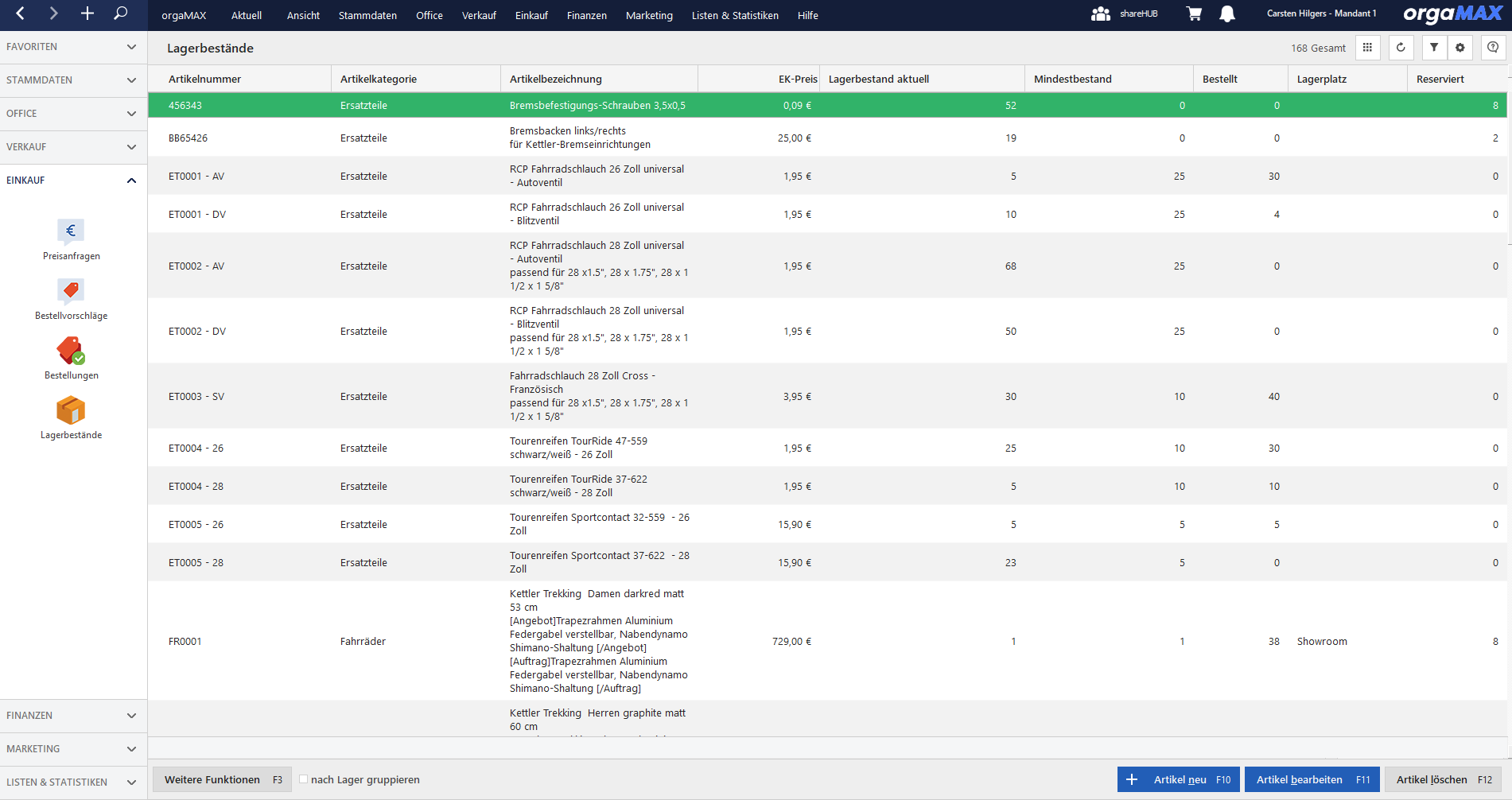Expand the MARKETING sidebar section

click(73, 749)
